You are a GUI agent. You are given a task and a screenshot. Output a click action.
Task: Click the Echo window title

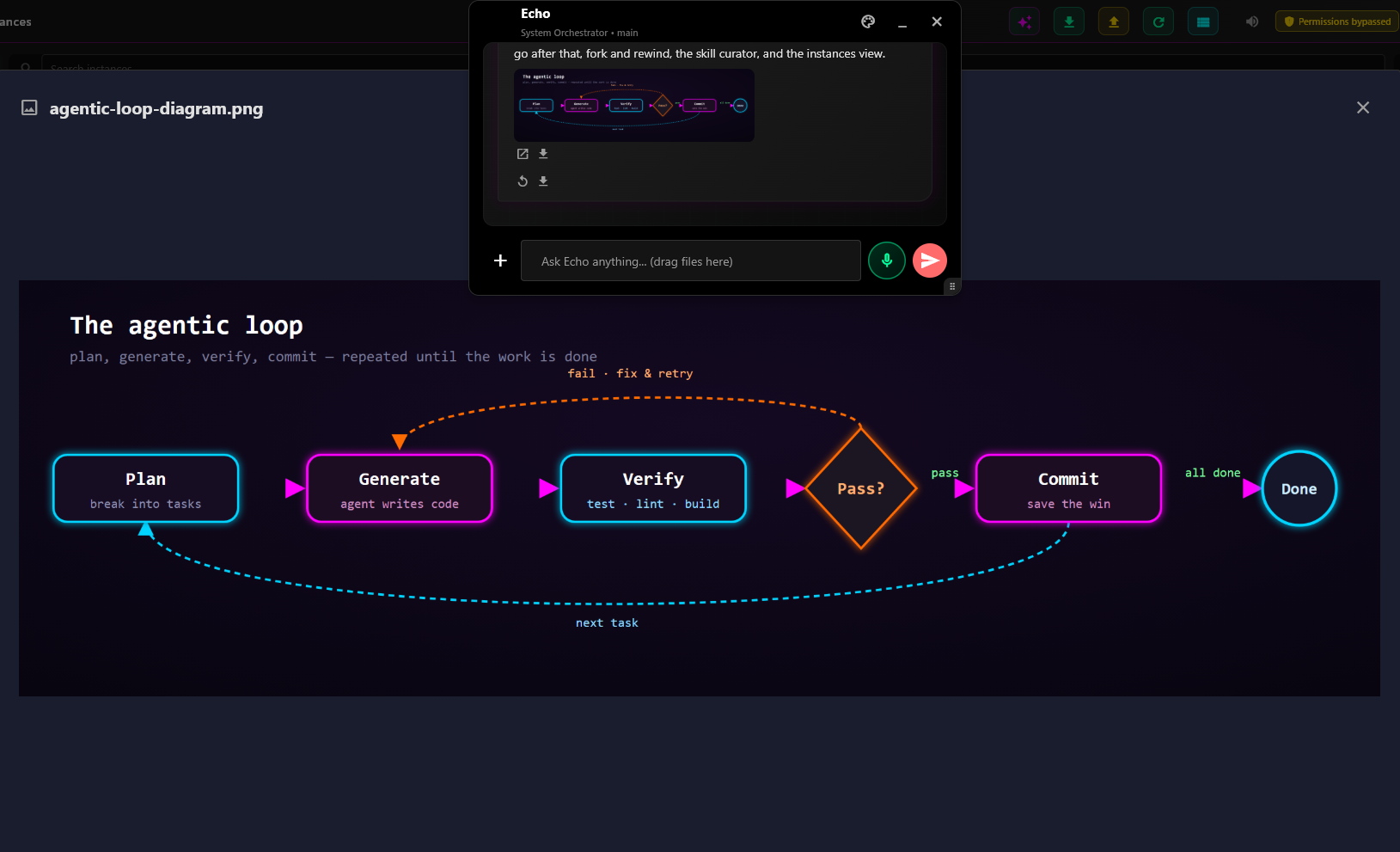click(x=535, y=14)
